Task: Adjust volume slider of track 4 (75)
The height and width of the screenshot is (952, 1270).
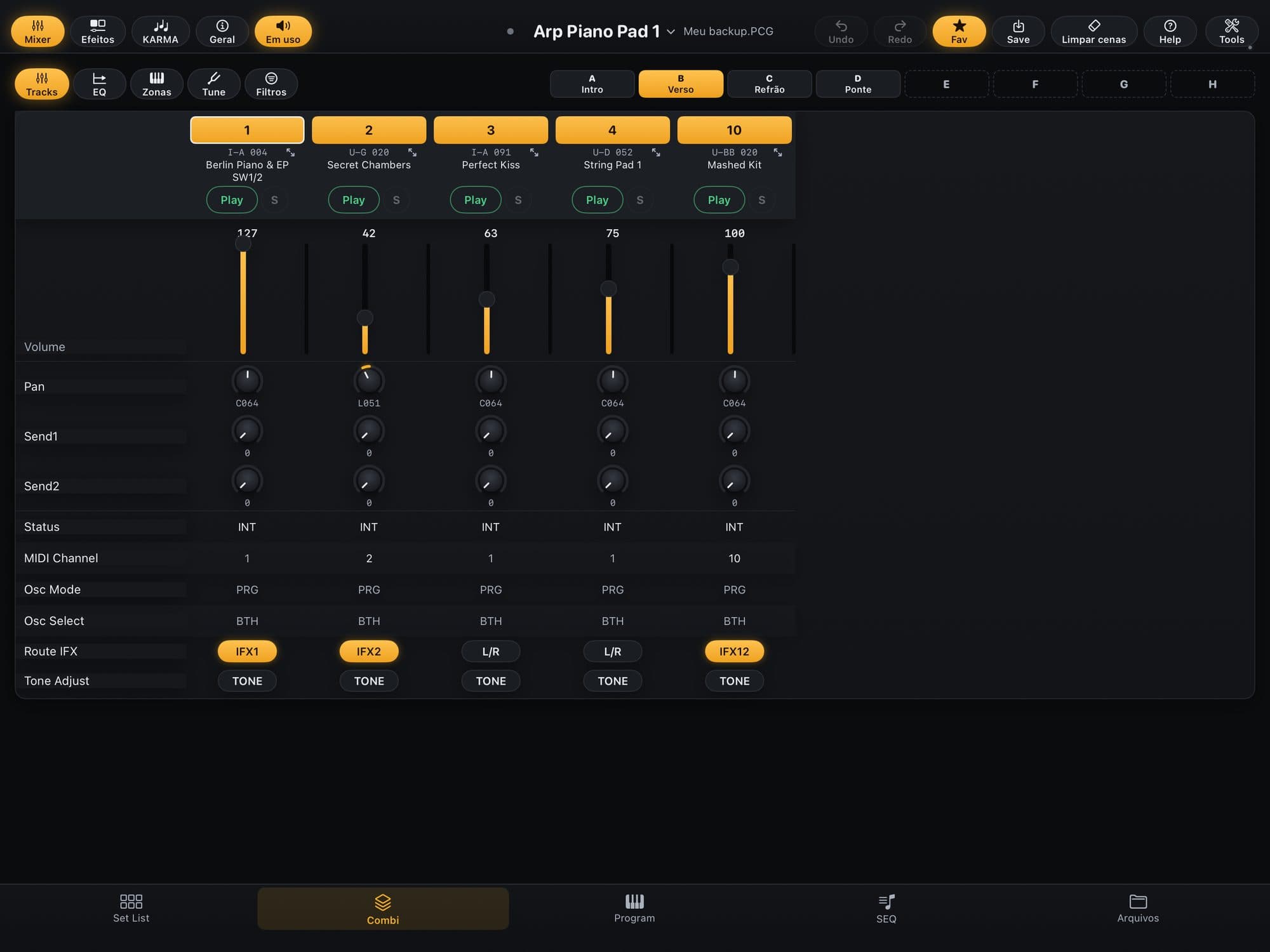Action: pyautogui.click(x=608, y=289)
